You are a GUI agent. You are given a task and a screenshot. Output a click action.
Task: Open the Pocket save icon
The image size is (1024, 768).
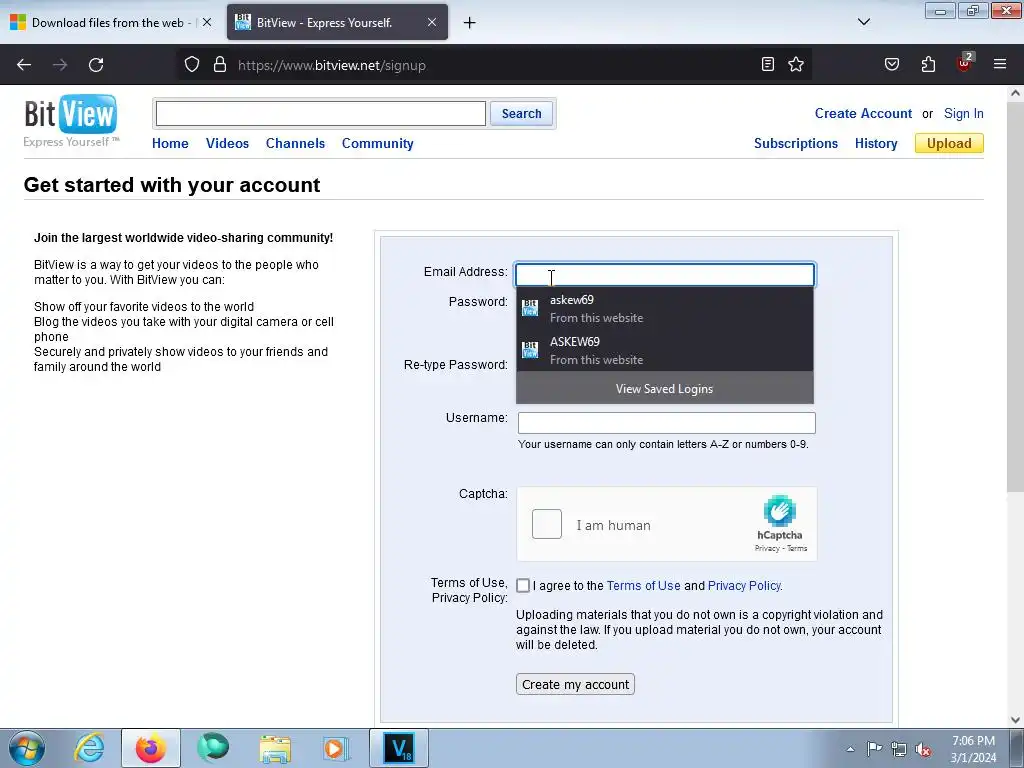click(891, 64)
